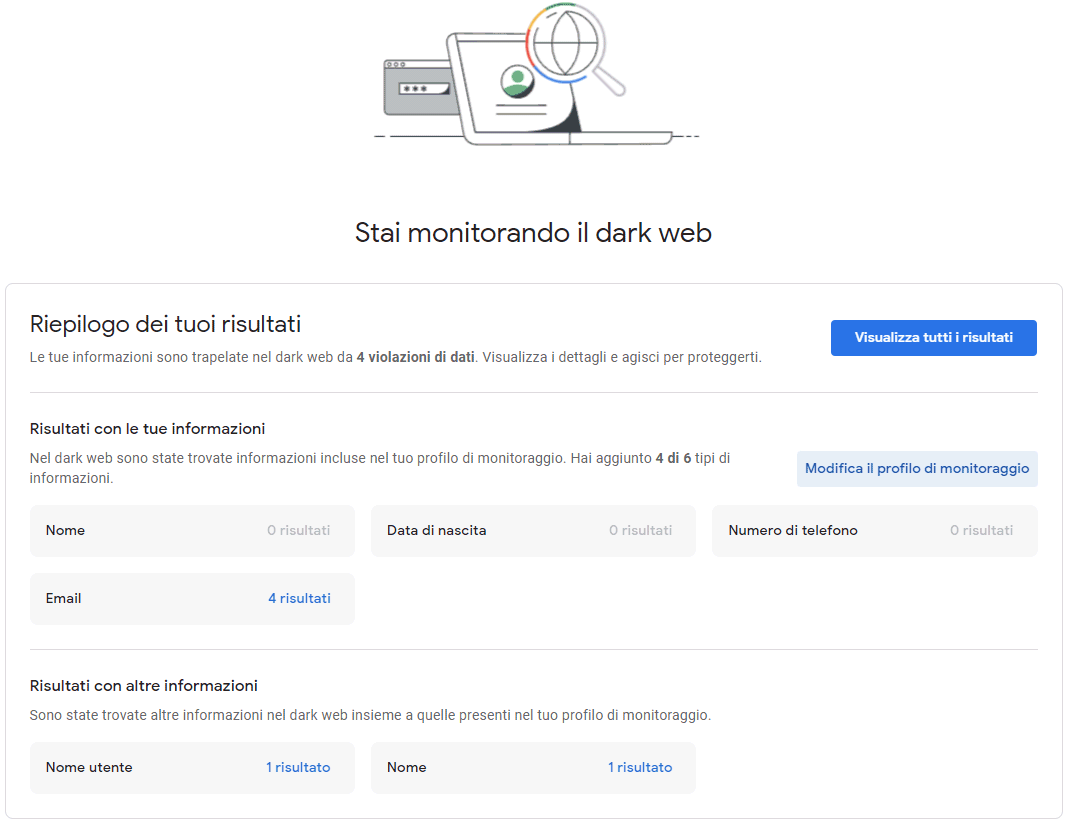Select the Nome utente label in its card
The height and width of the screenshot is (826, 1070).
[89, 768]
